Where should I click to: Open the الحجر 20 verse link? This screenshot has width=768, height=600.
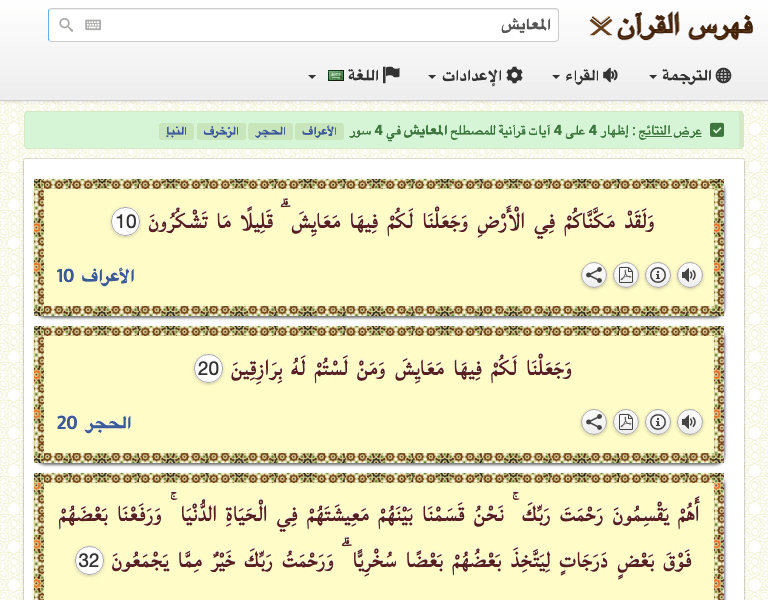[94, 423]
